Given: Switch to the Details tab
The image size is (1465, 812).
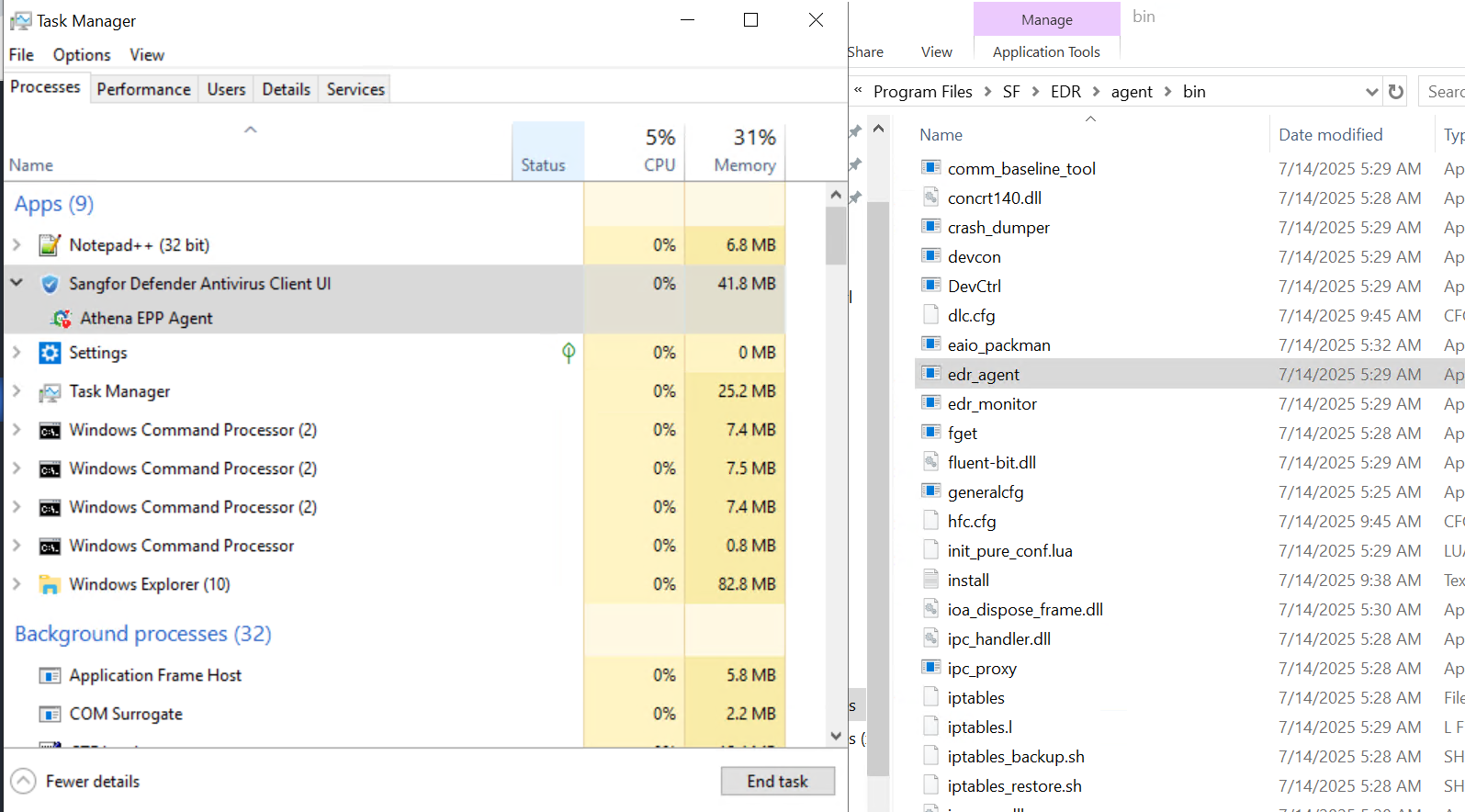Looking at the screenshot, I should (x=287, y=89).
